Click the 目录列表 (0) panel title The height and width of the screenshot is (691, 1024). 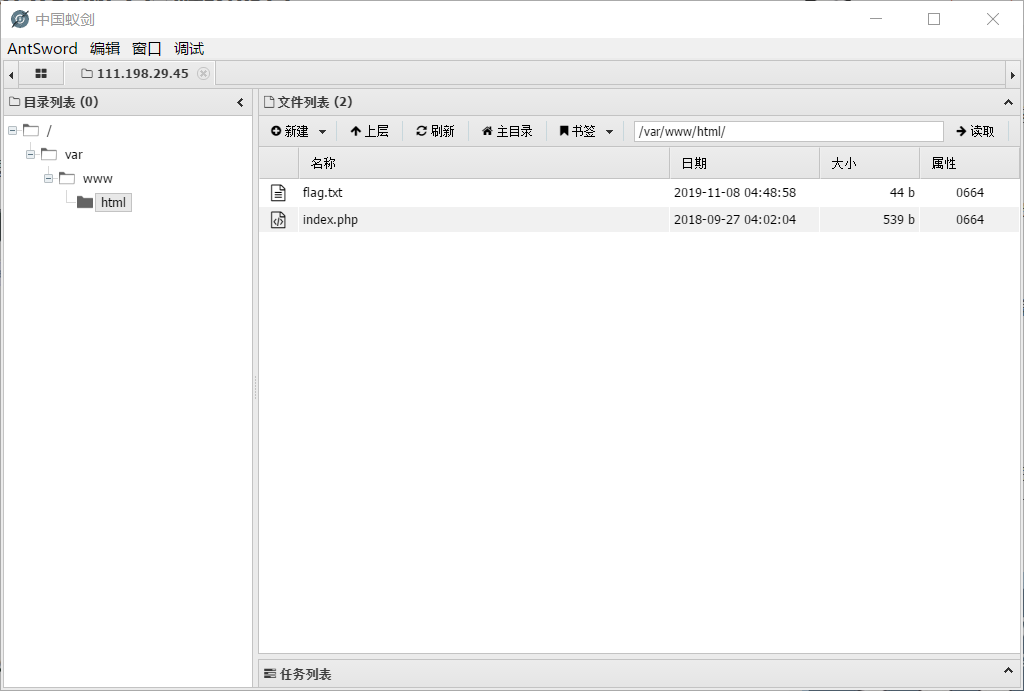[61, 102]
